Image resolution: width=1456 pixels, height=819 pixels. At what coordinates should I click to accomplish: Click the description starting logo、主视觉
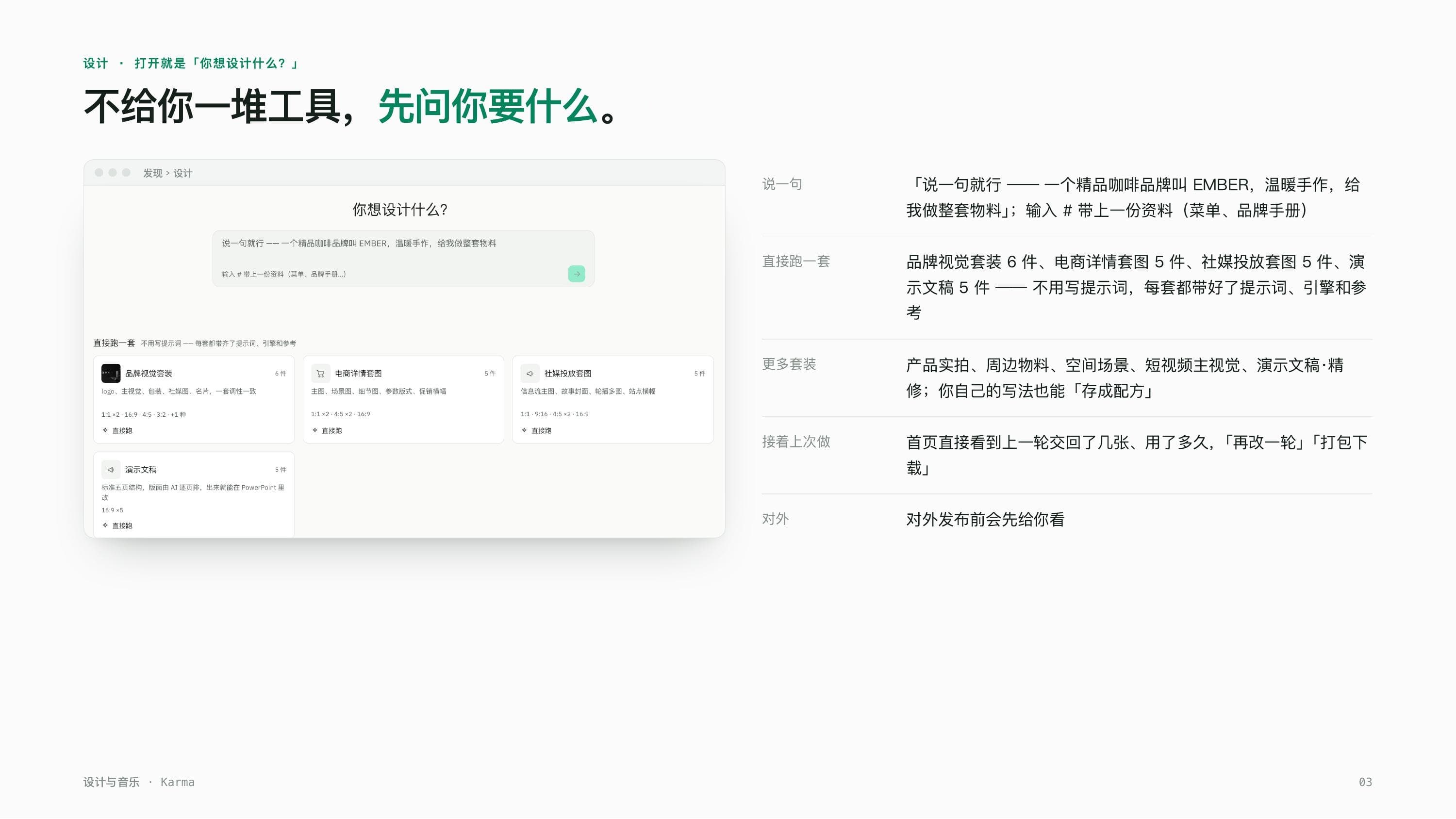point(179,391)
